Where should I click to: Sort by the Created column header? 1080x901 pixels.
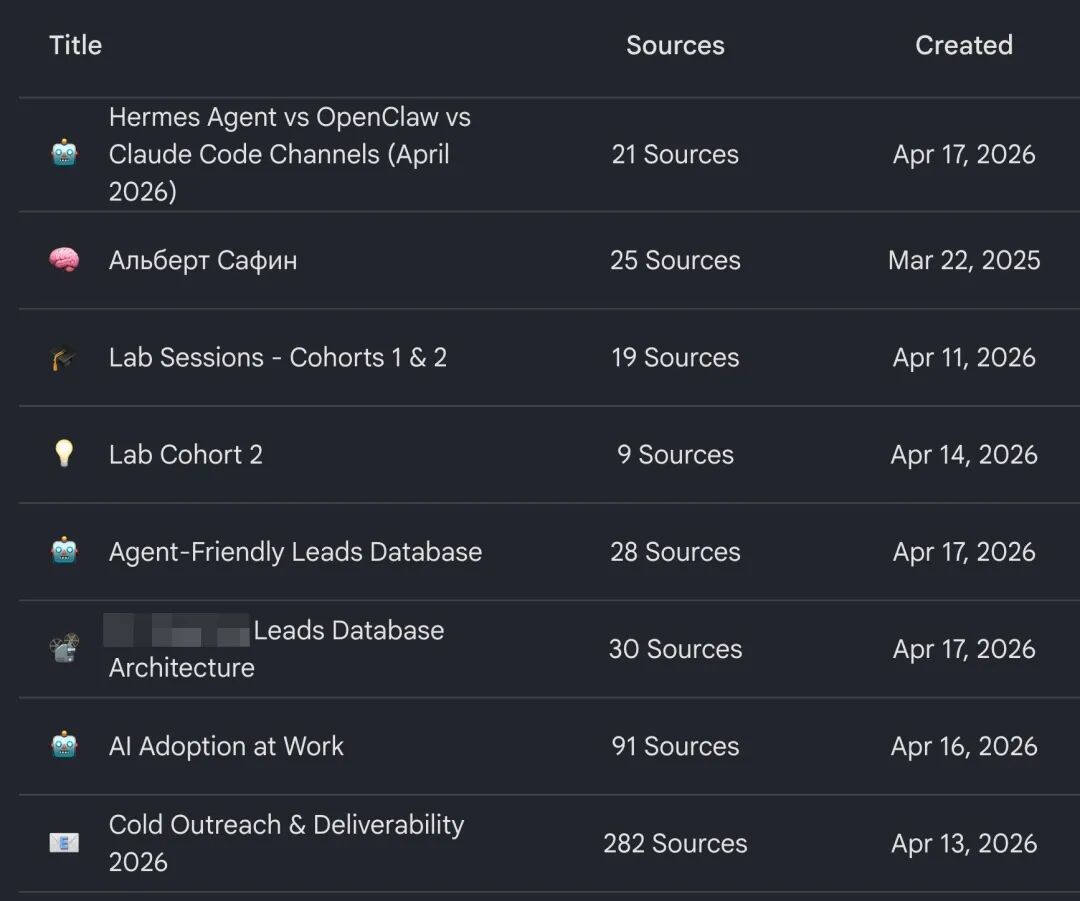click(x=963, y=45)
